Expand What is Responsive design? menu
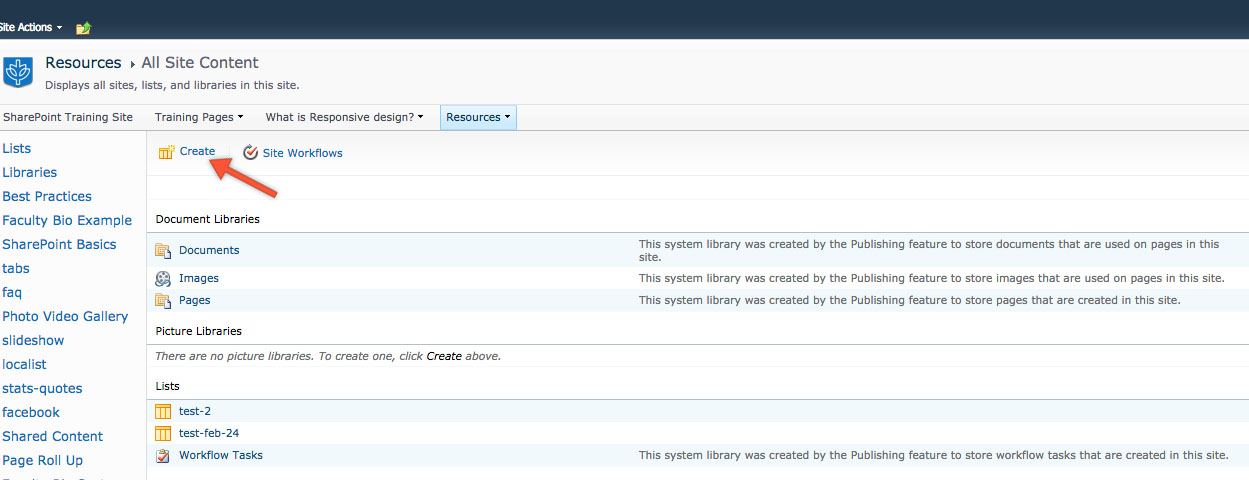 point(343,117)
